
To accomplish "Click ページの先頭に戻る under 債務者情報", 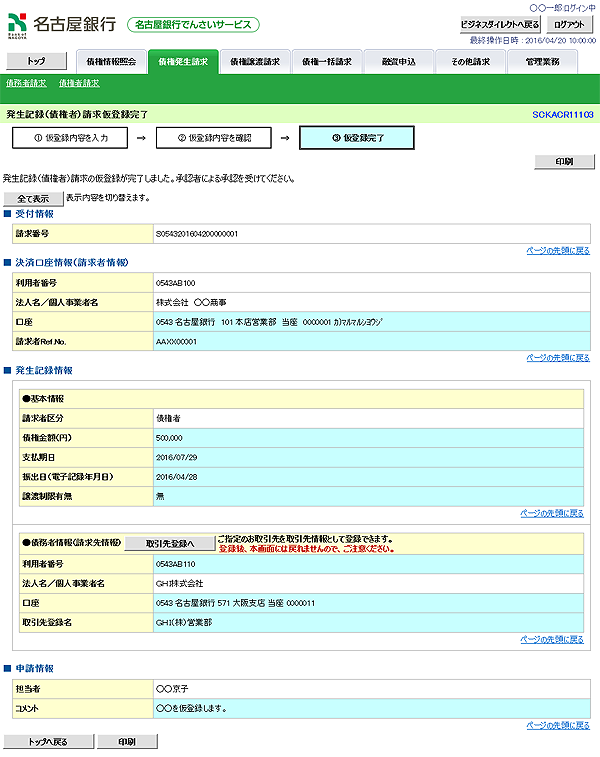I will tap(552, 640).
